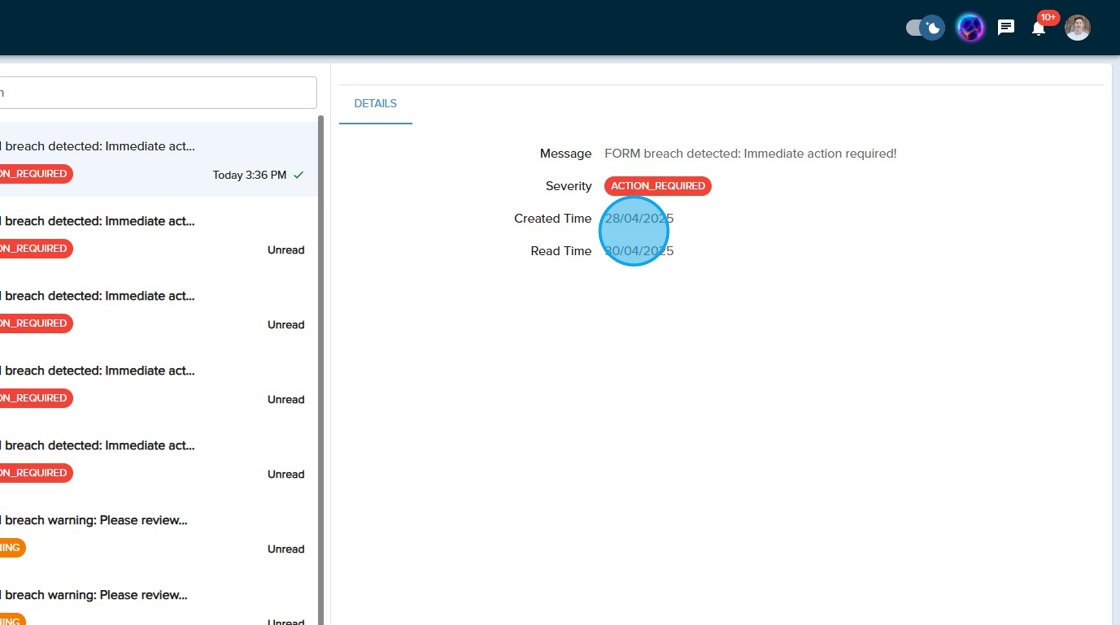Viewport: 1120px width, 625px height.
Task: Click the Created Time date value
Action: click(x=639, y=219)
